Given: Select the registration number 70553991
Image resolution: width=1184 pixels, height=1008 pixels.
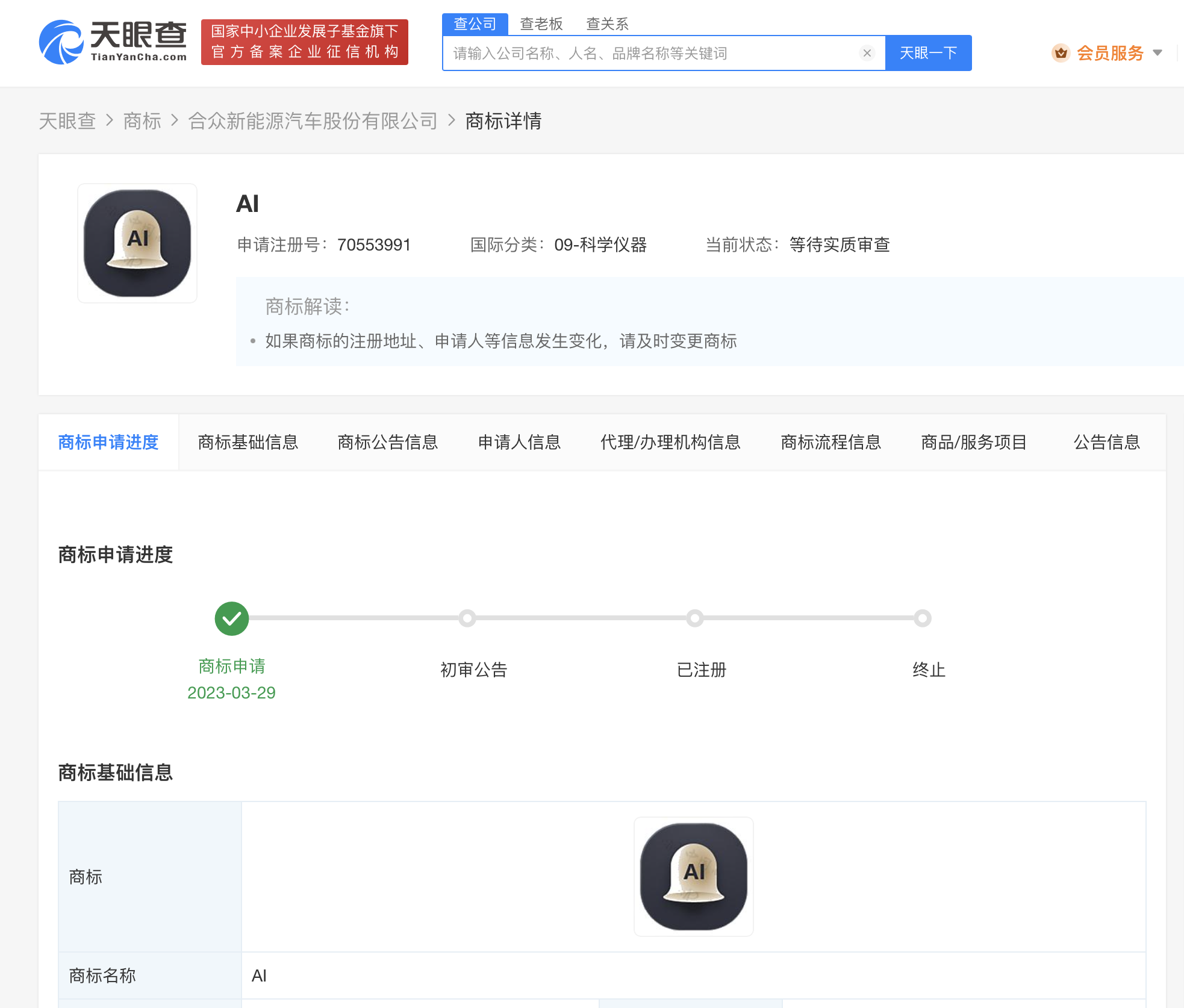Looking at the screenshot, I should pos(374,244).
